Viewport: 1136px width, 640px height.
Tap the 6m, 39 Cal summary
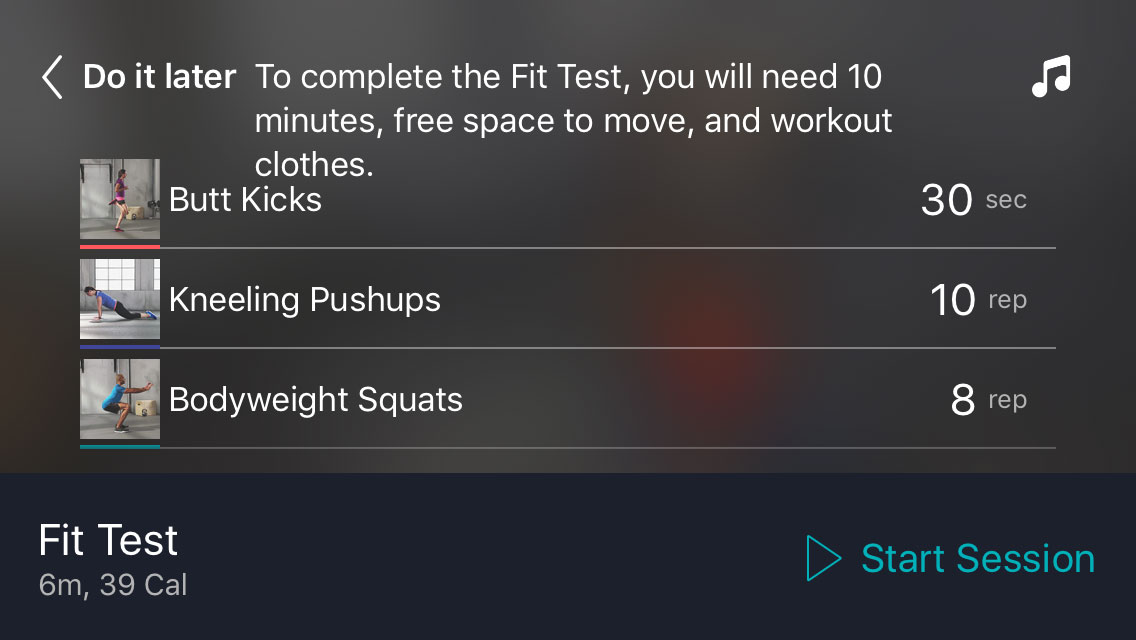[x=113, y=585]
